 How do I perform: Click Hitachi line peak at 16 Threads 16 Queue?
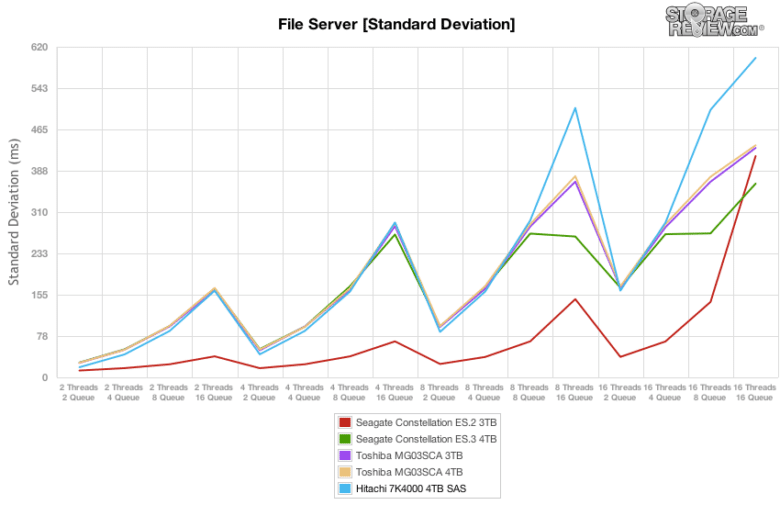click(756, 58)
